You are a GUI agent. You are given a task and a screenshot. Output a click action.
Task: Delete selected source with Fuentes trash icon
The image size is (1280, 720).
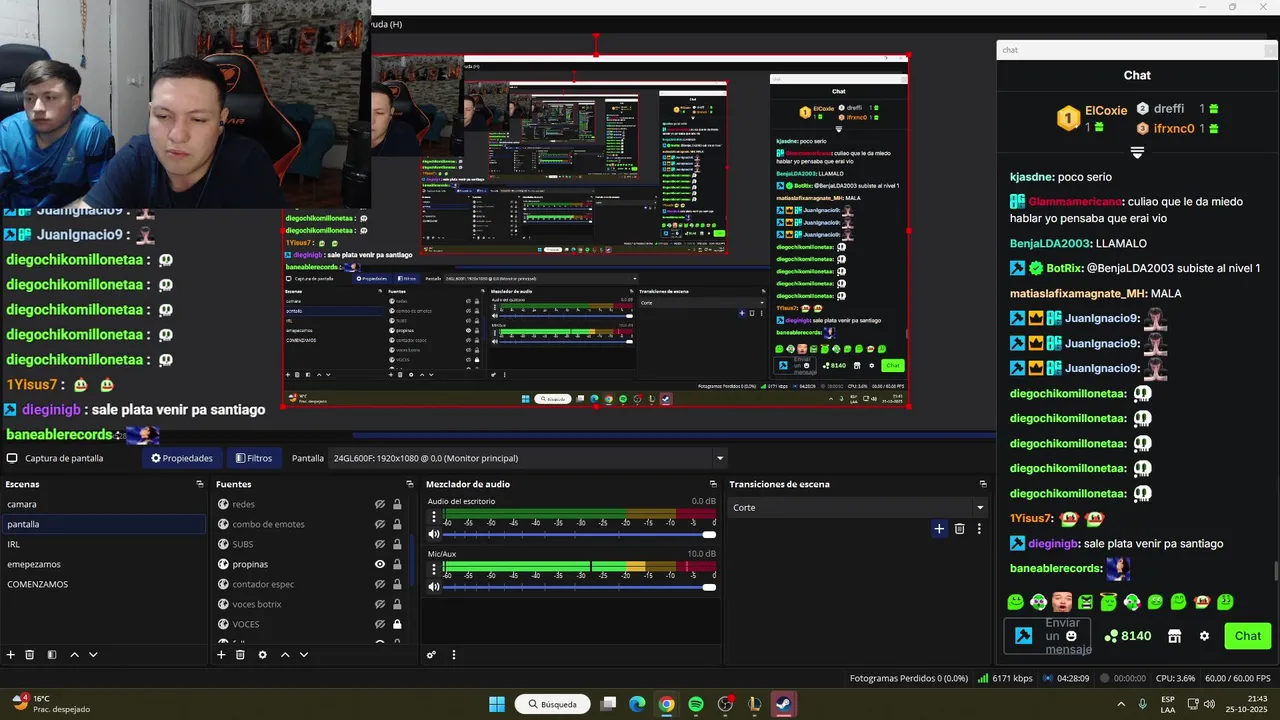pyautogui.click(x=240, y=655)
